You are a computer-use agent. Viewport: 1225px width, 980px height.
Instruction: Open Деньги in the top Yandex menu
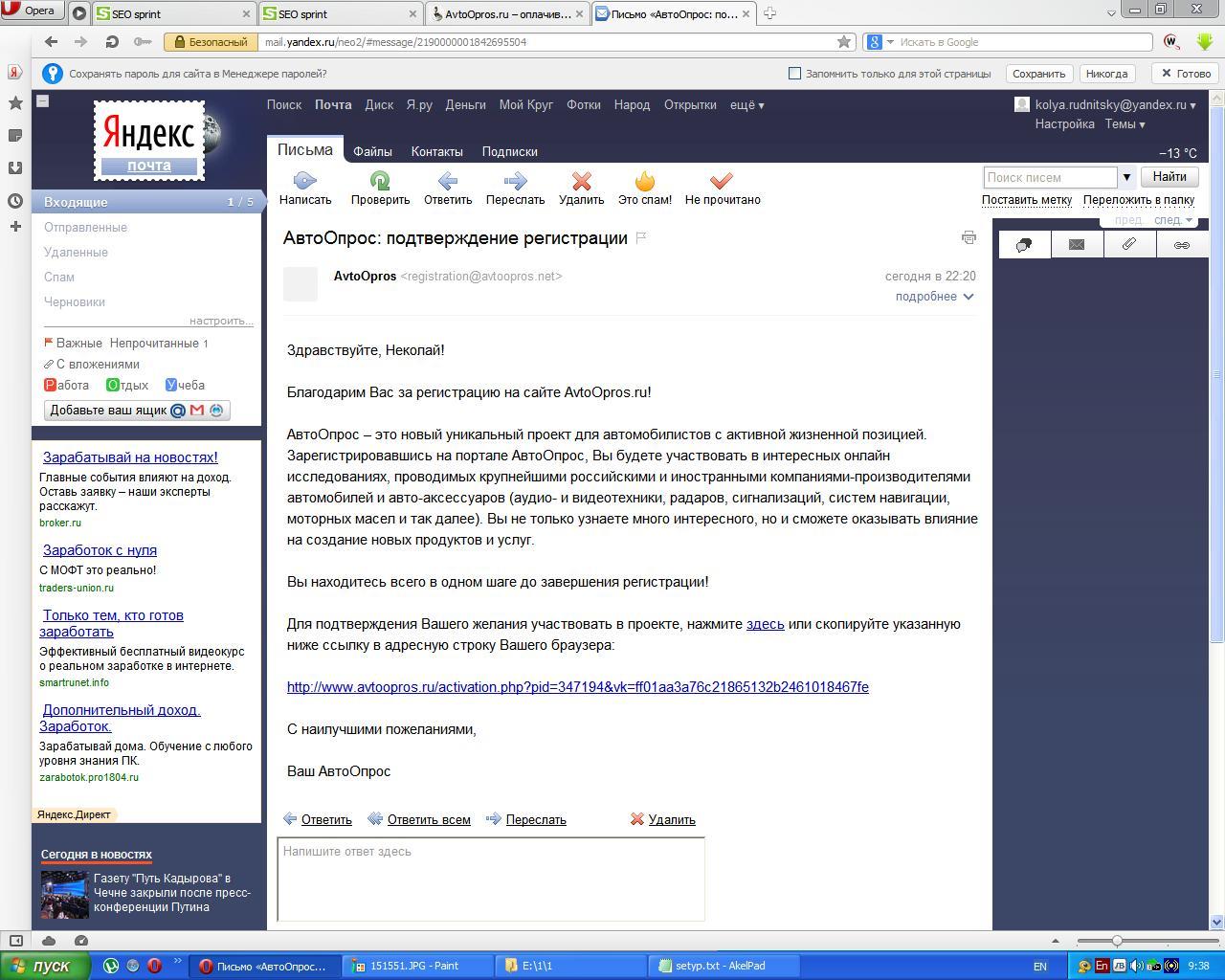[465, 105]
